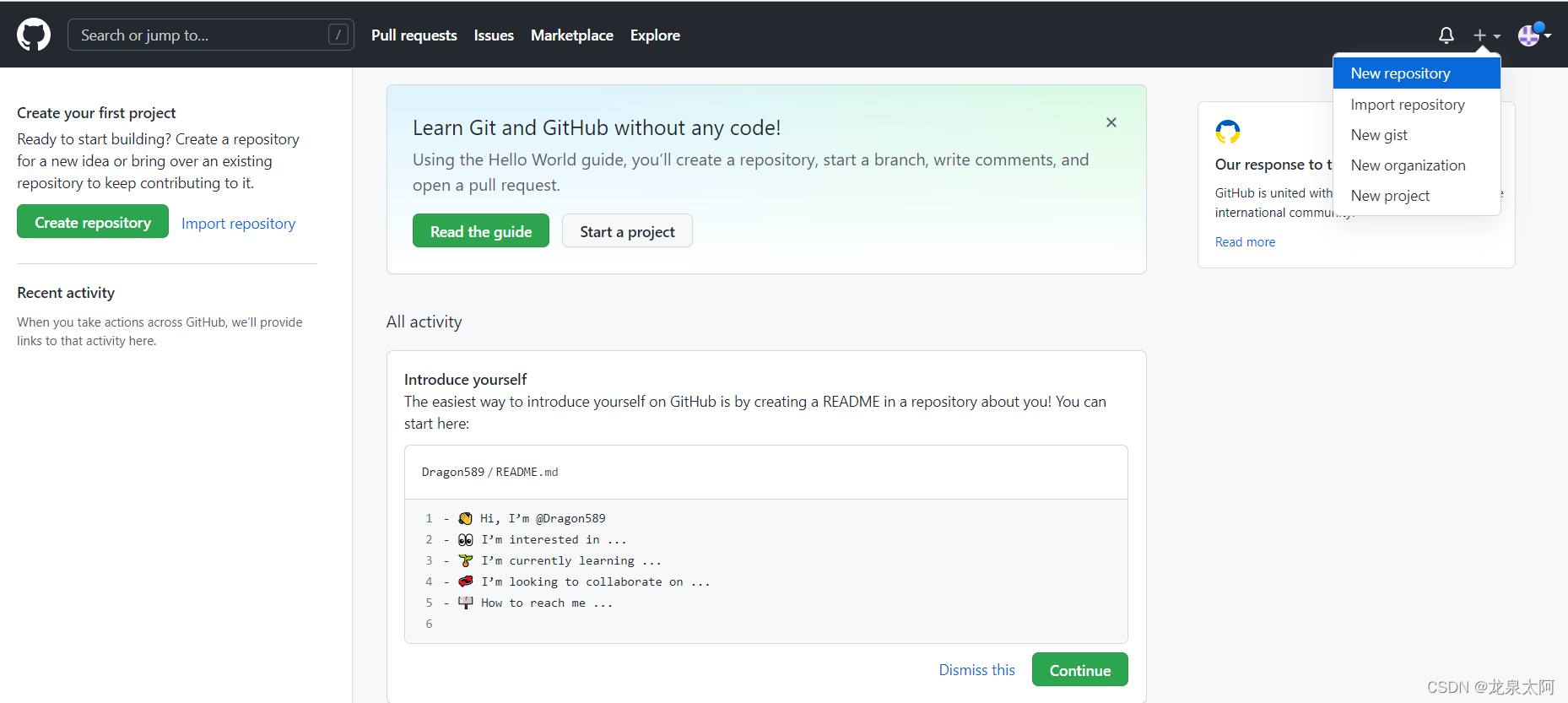Click the Dragon589 / README.md filename
Screen dimensions: 1568x703
489,472
